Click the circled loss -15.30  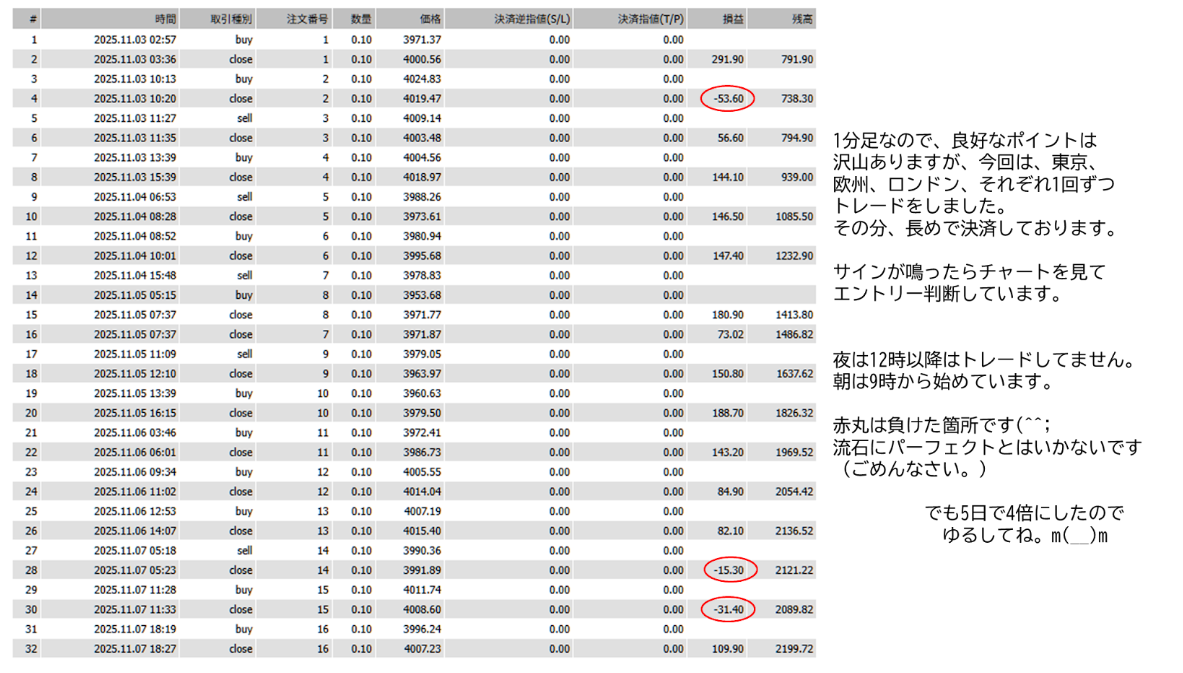click(730, 570)
